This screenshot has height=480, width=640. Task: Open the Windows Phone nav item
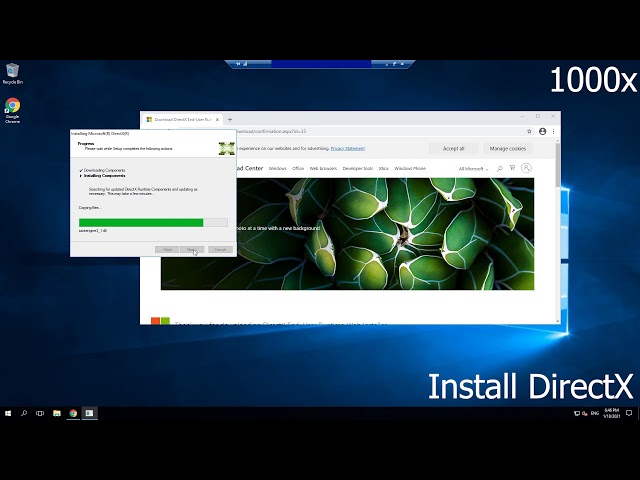click(x=410, y=168)
